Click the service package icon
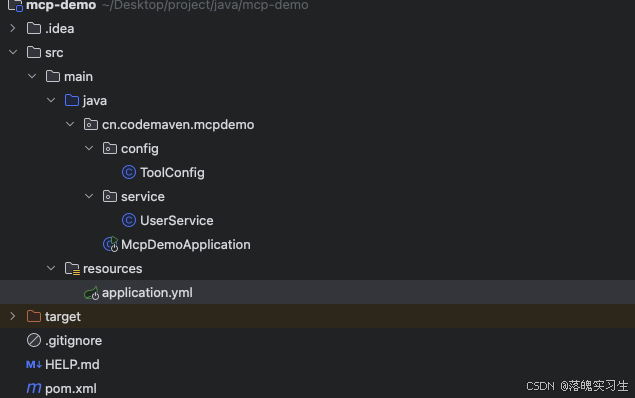Viewport: 635px width, 398px height. (110, 196)
